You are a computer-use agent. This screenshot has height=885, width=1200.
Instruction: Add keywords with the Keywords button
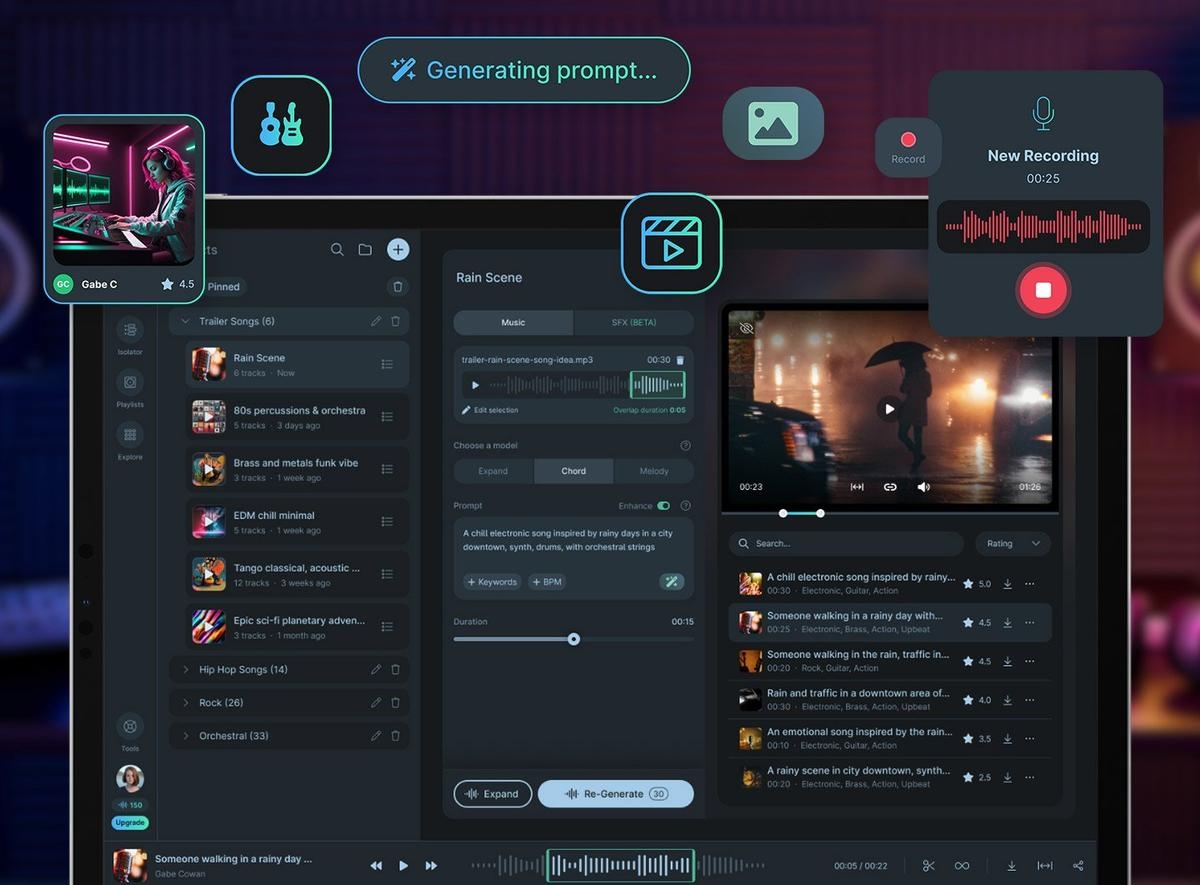(492, 582)
